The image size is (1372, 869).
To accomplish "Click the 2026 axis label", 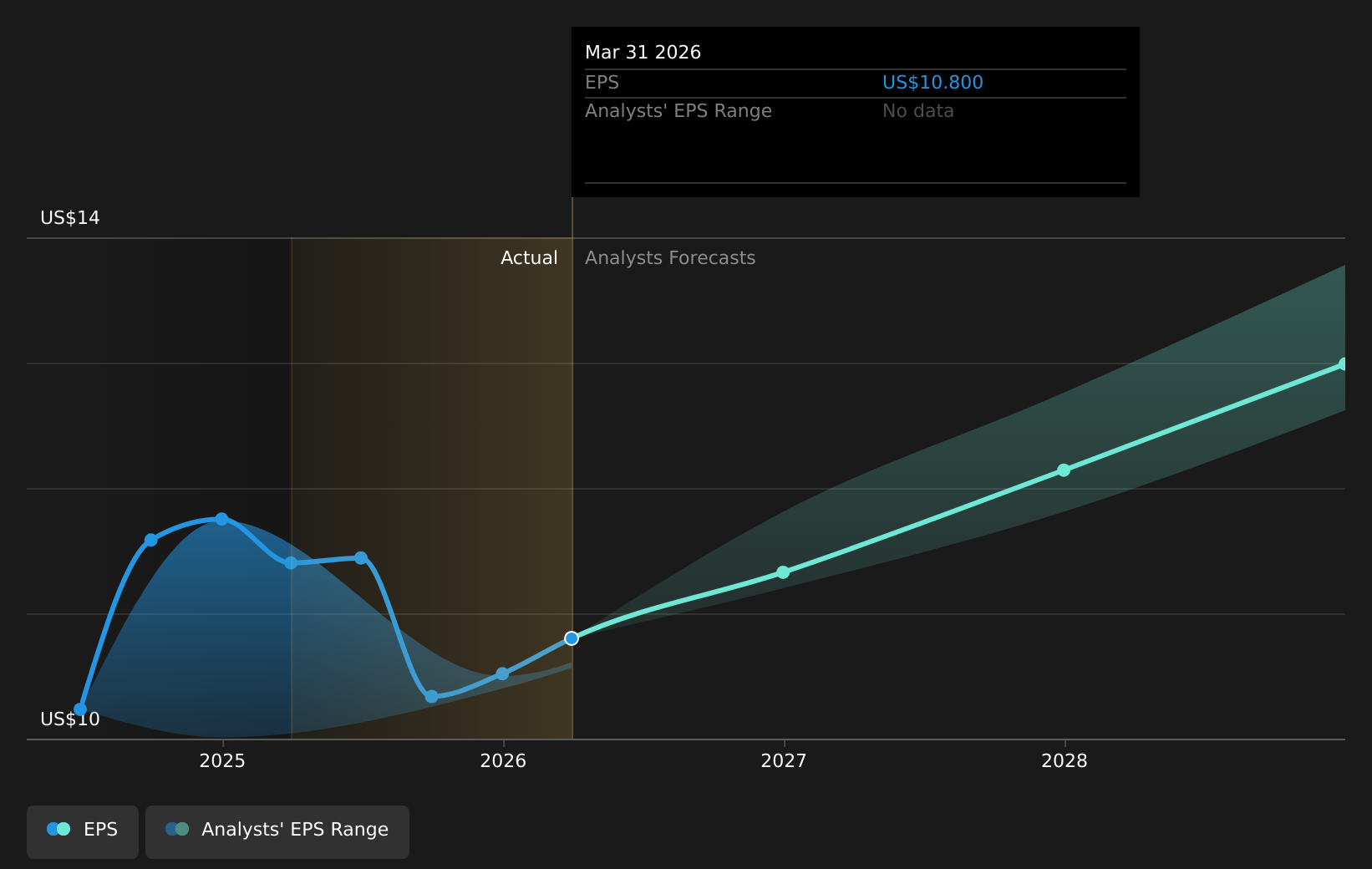I will pos(503,760).
